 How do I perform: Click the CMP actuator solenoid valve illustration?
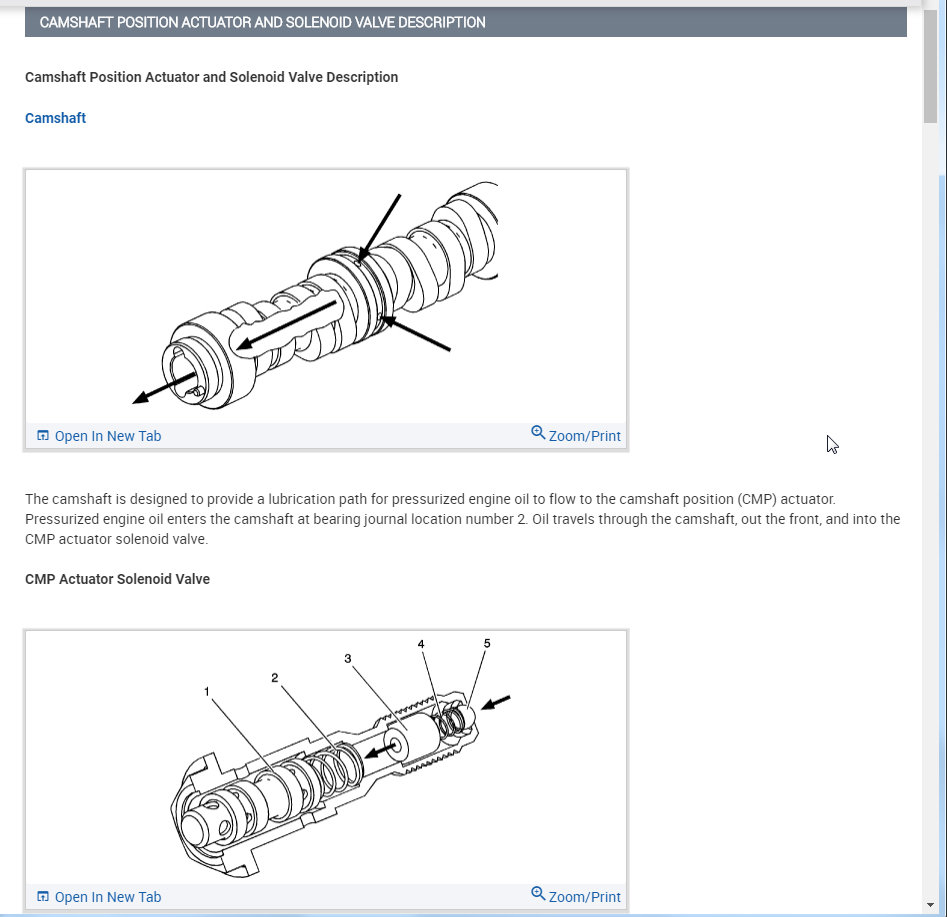(x=326, y=758)
